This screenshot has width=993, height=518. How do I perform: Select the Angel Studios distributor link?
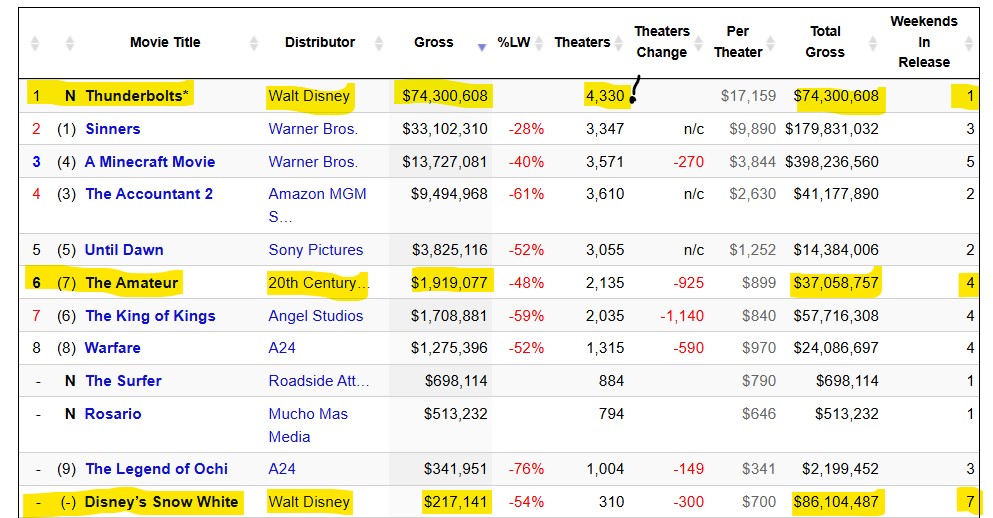pyautogui.click(x=315, y=315)
